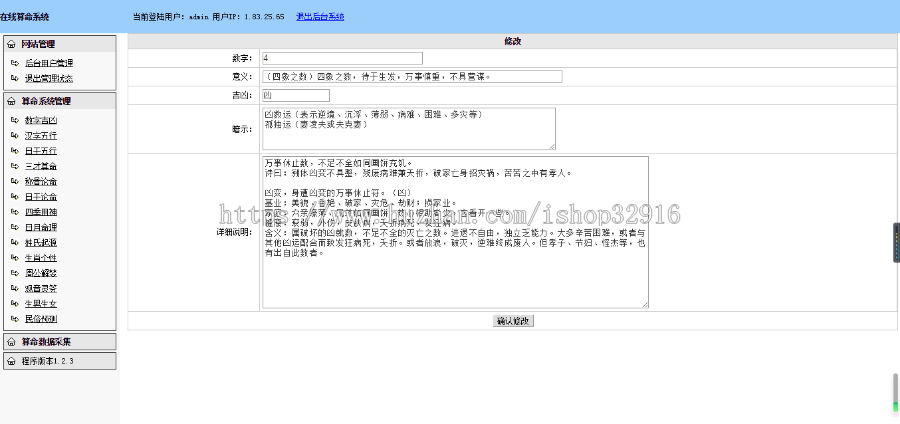This screenshot has height=424, width=900.
Task: Click the arrow icon next to 数字吉凶
Action: tap(14, 120)
